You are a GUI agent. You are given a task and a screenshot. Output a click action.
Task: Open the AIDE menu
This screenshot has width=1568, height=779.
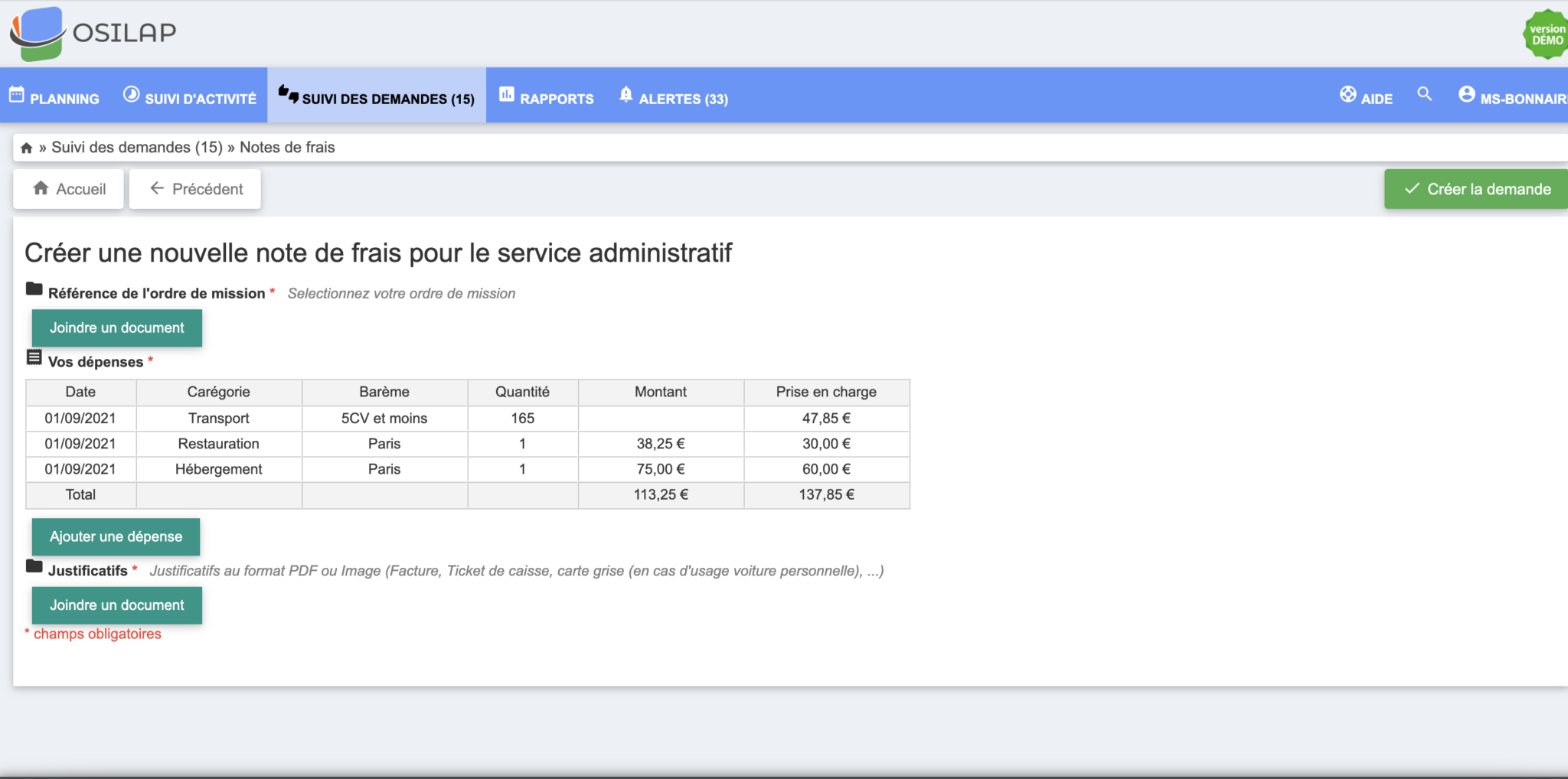point(1367,96)
